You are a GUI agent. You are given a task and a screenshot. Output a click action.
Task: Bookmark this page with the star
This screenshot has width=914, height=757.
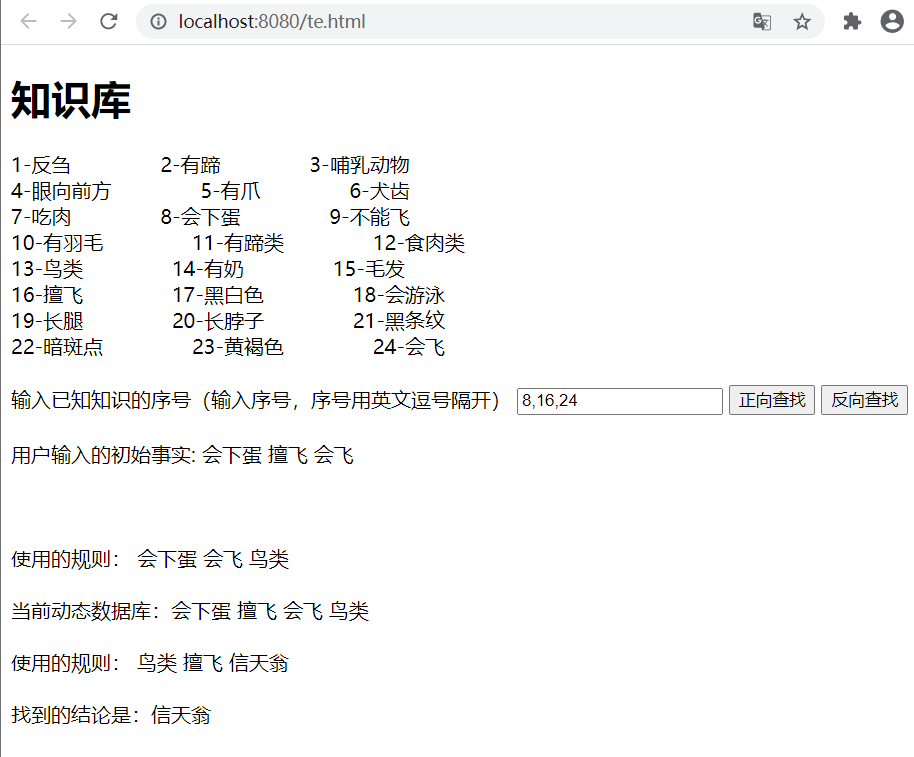[x=802, y=22]
